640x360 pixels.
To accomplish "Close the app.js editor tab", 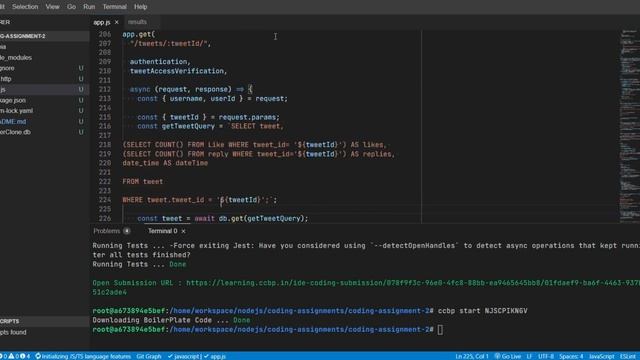I will (x=117, y=22).
